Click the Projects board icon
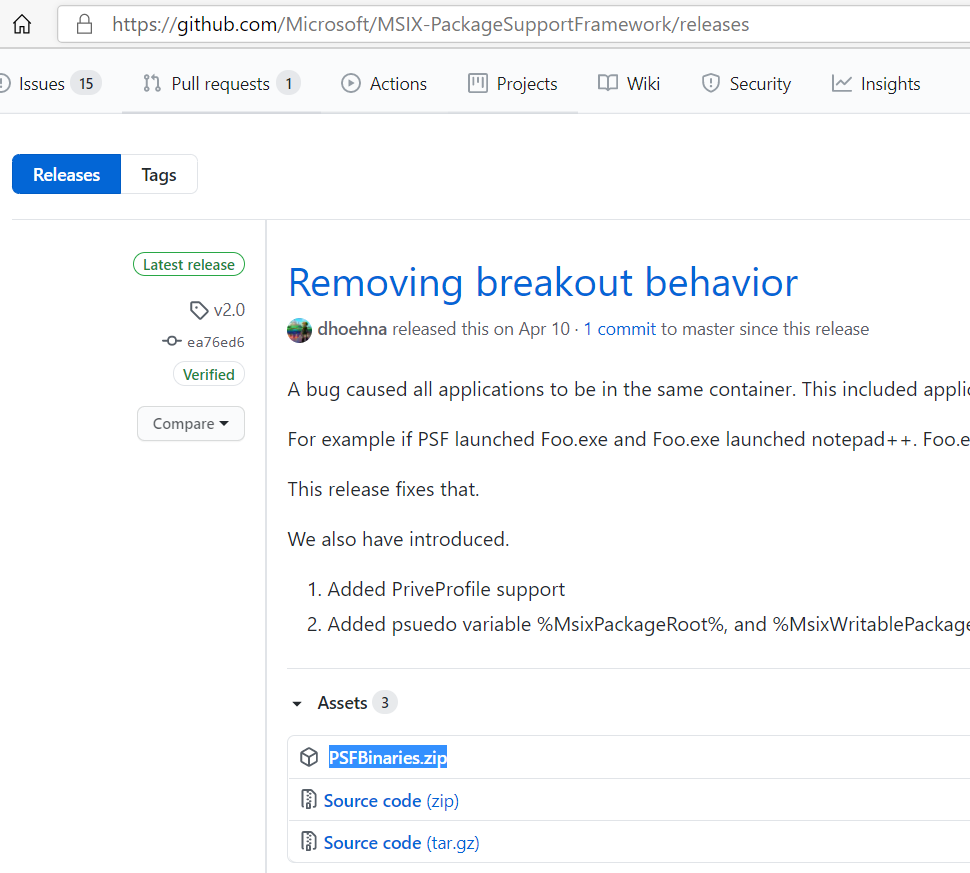Viewport: 970px width, 873px height. point(478,83)
